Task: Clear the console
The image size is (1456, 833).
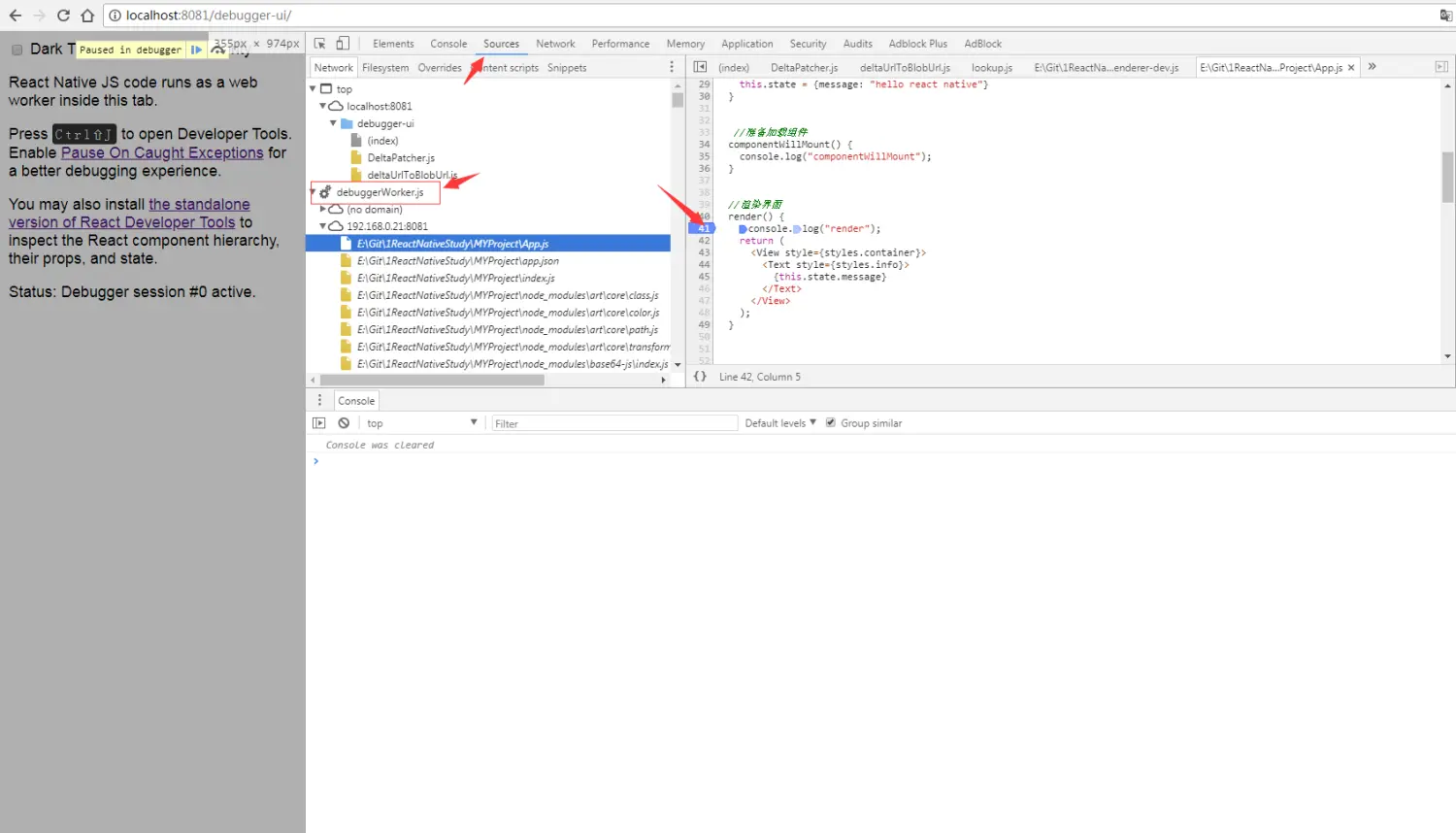Action: (344, 423)
